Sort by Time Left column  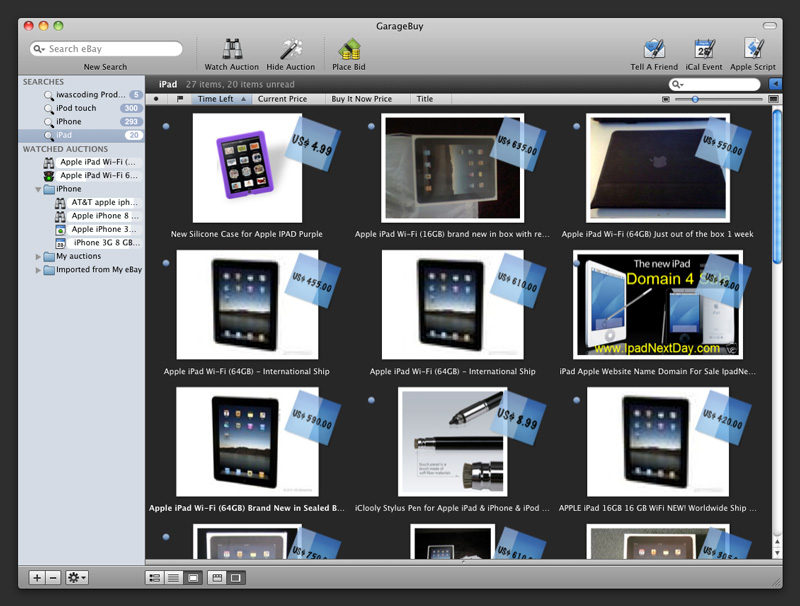pyautogui.click(x=221, y=99)
